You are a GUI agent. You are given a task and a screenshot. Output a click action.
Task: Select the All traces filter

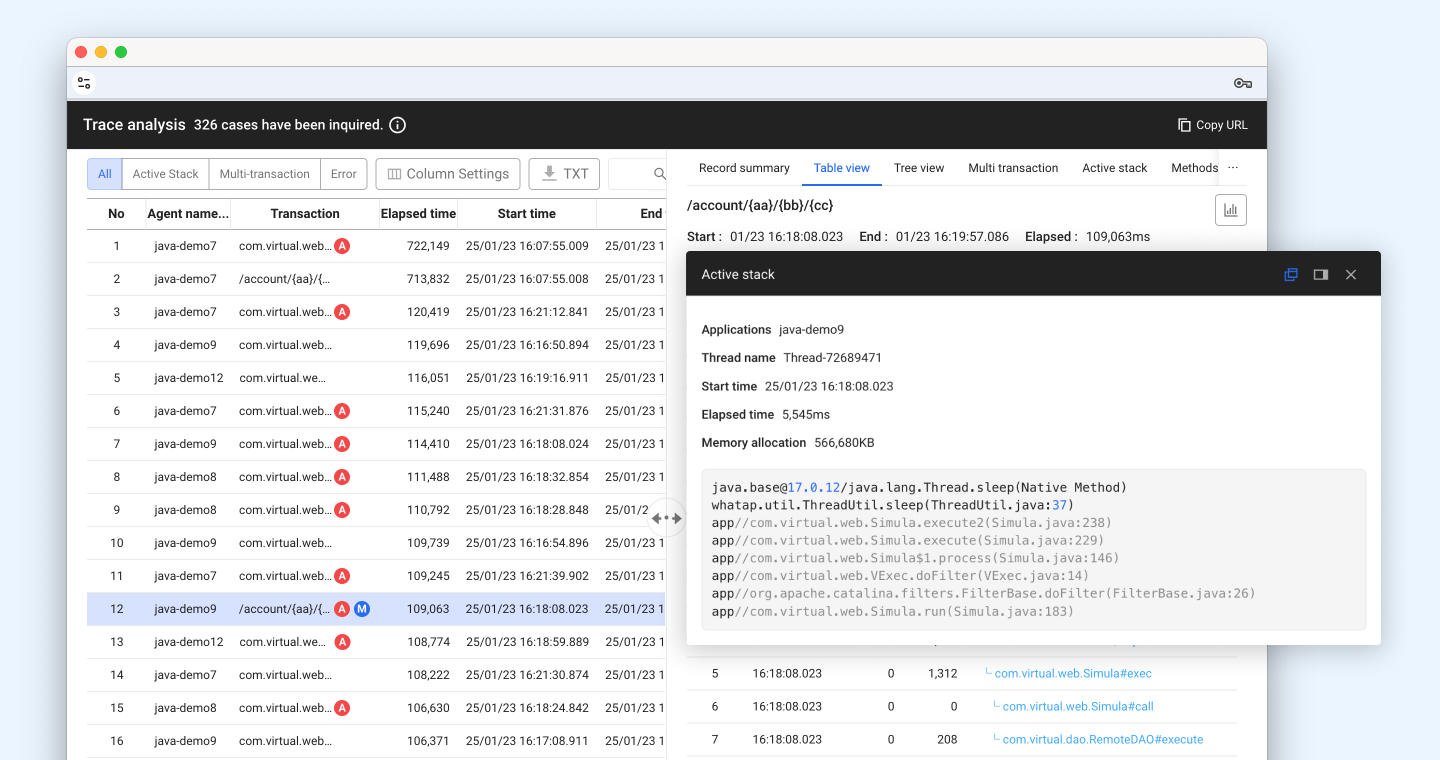tap(104, 173)
